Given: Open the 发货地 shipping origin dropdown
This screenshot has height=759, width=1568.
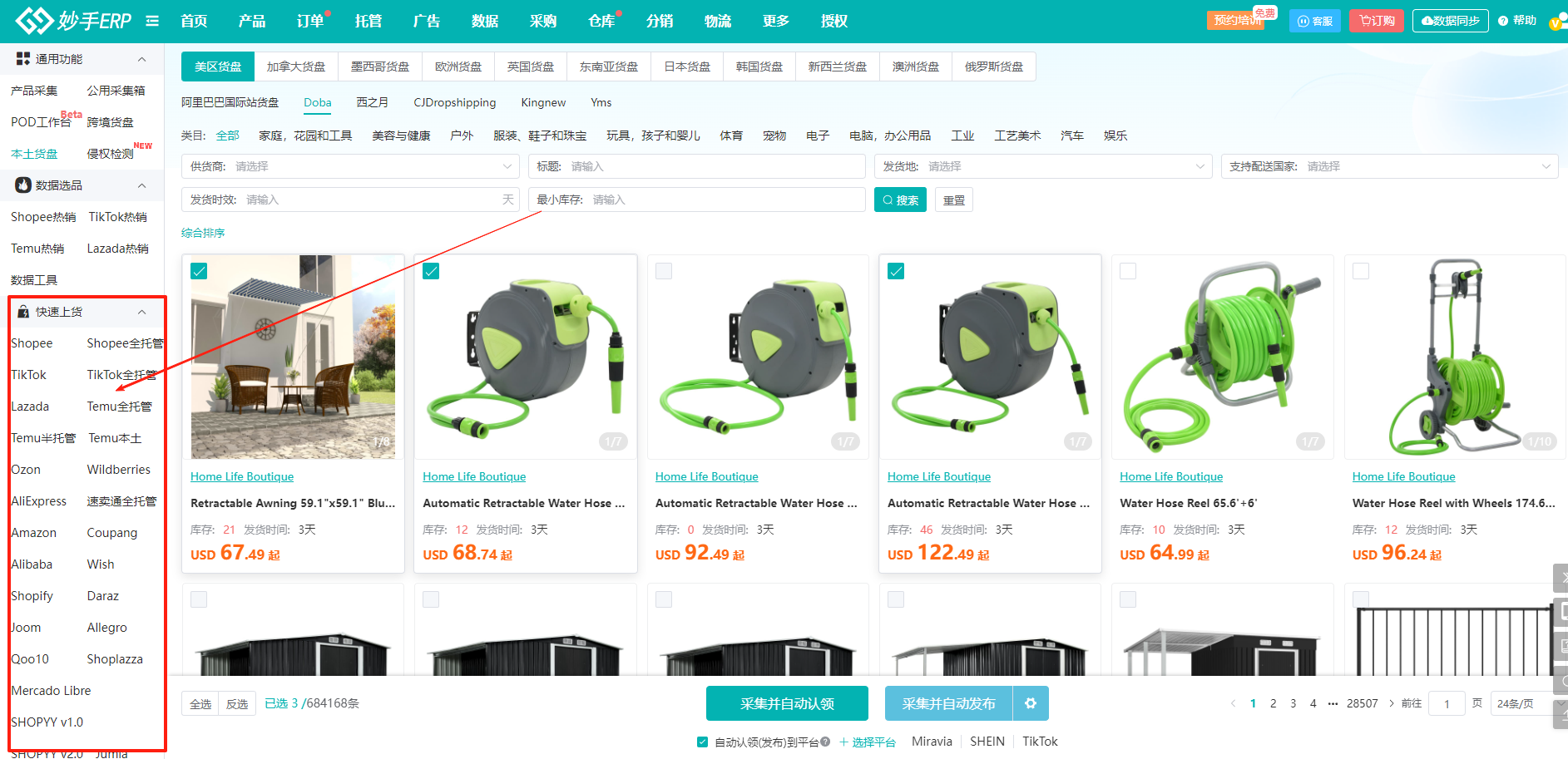Looking at the screenshot, I should click(x=1043, y=166).
